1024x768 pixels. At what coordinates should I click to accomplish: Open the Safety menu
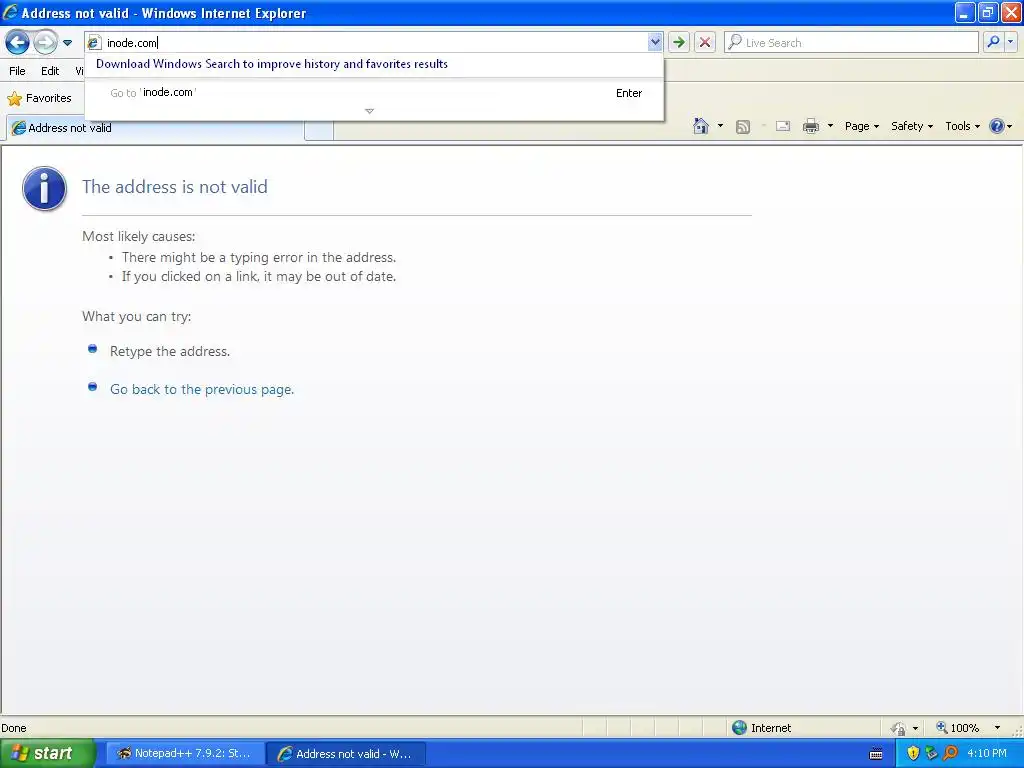(x=912, y=126)
